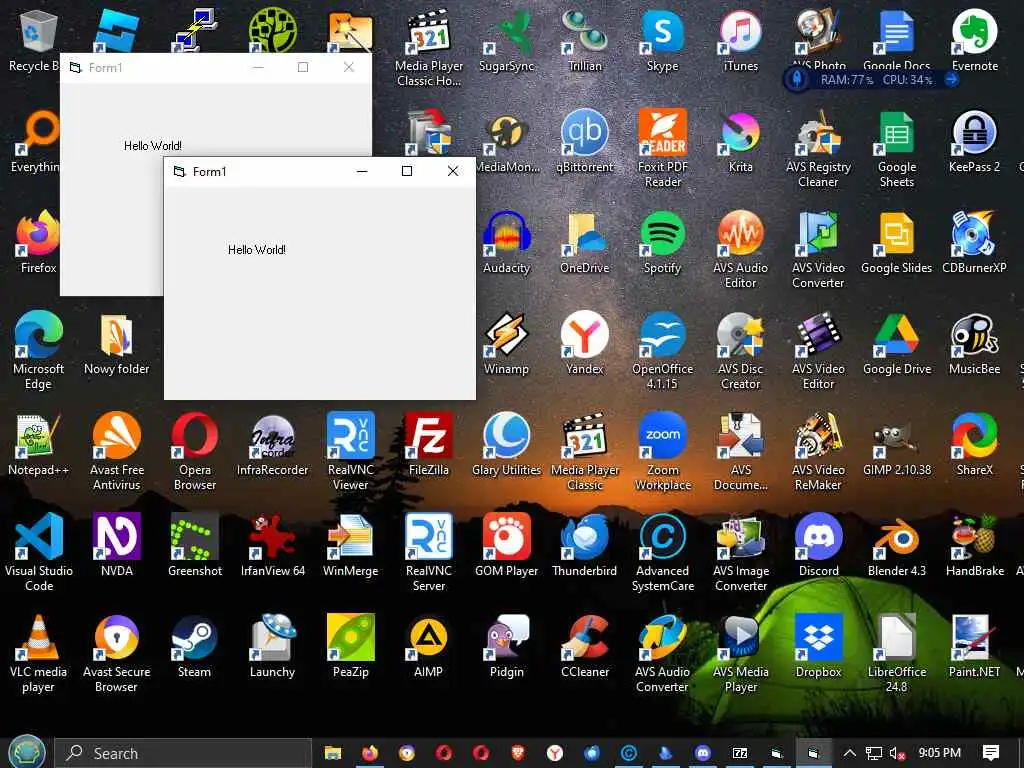Select the GOM Player desktop icon

[506, 545]
